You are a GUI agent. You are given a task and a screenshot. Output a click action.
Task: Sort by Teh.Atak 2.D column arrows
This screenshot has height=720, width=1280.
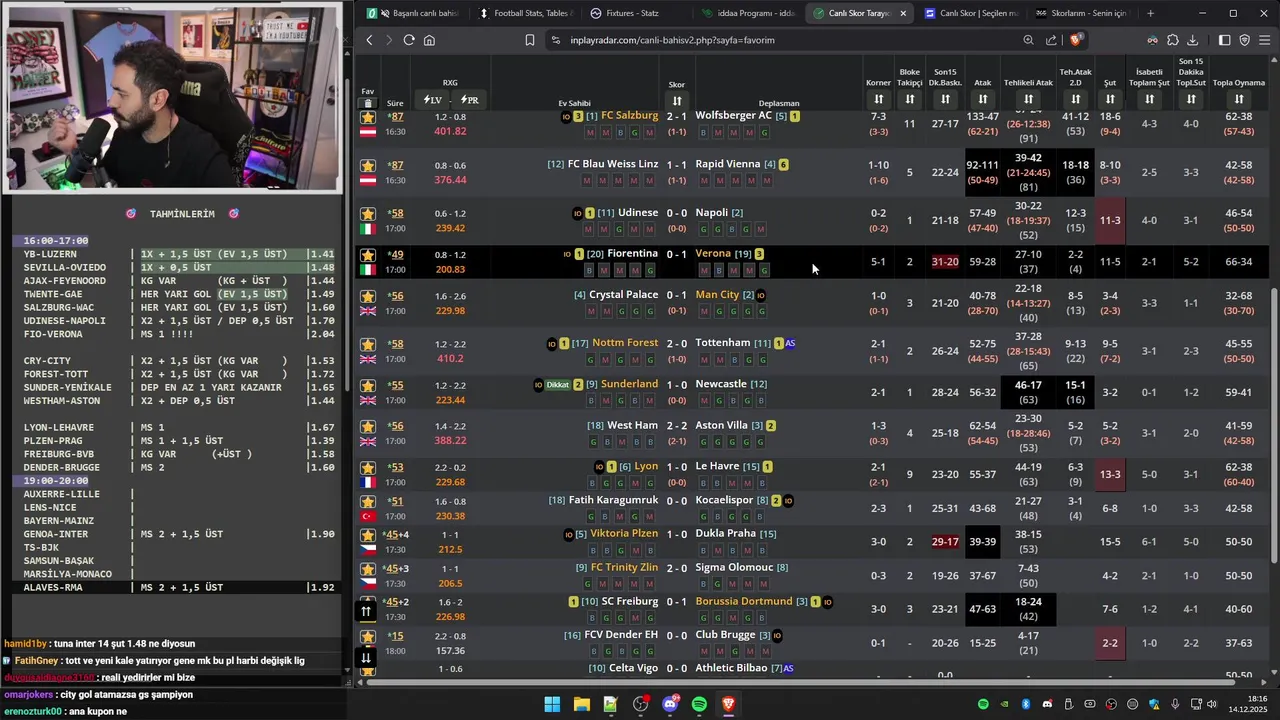pyautogui.click(x=1076, y=99)
